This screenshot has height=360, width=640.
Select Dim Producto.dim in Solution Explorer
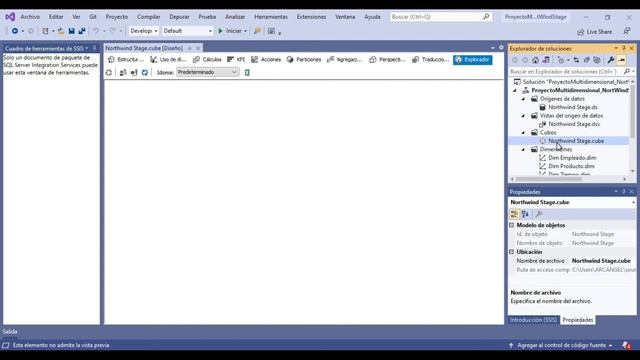tap(571, 166)
